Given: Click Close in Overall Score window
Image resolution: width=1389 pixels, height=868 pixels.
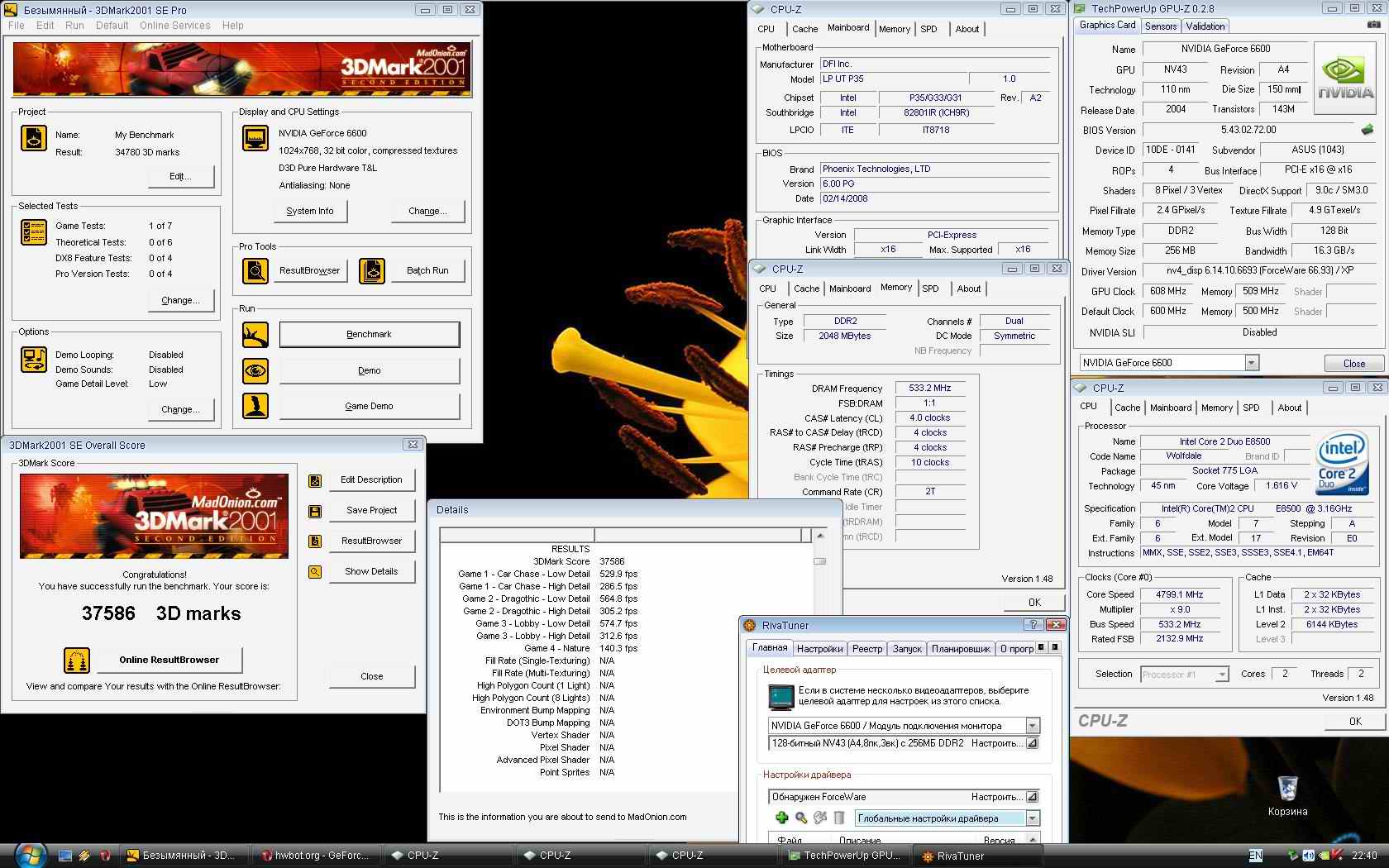Looking at the screenshot, I should pos(372,677).
